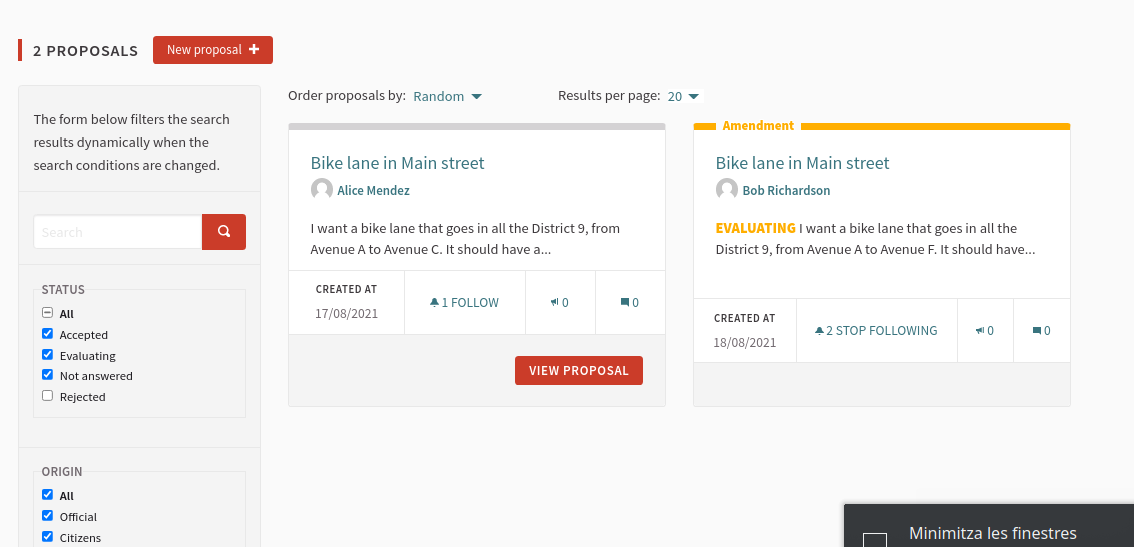1134x547 pixels.
Task: Click Alice Mendez's avatar icon
Action: point(322,190)
